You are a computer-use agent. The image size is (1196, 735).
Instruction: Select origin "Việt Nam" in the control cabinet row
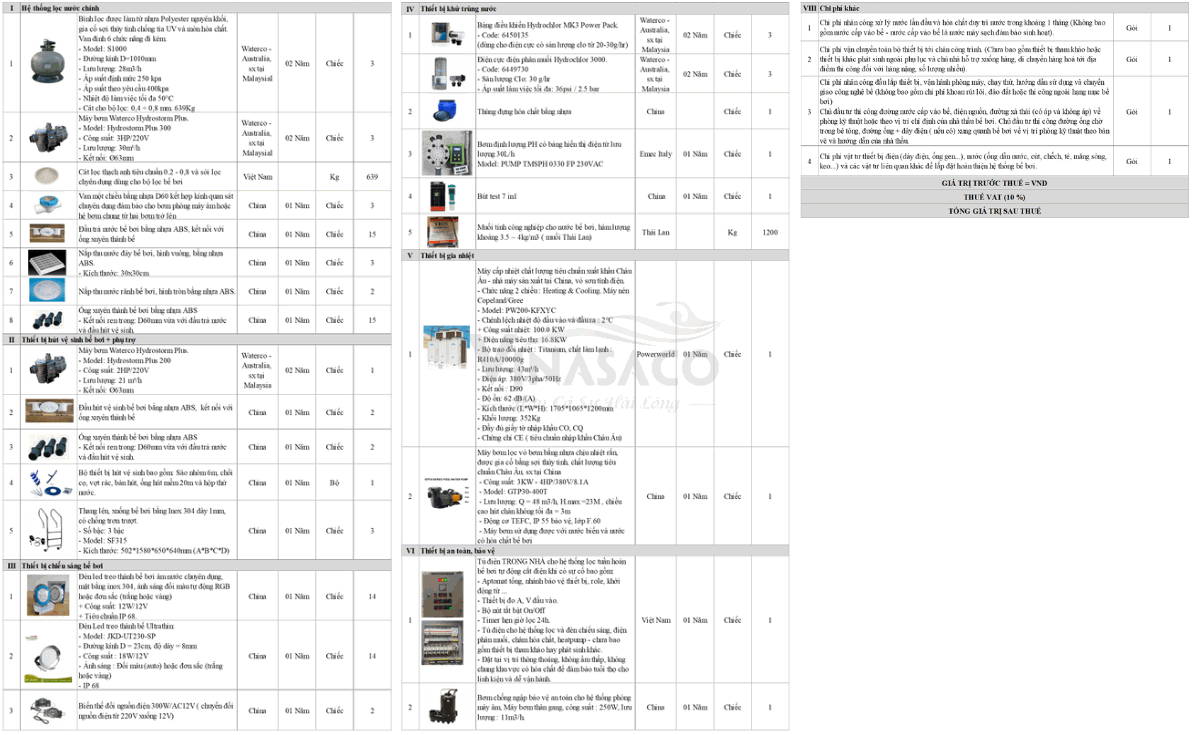pos(655,621)
